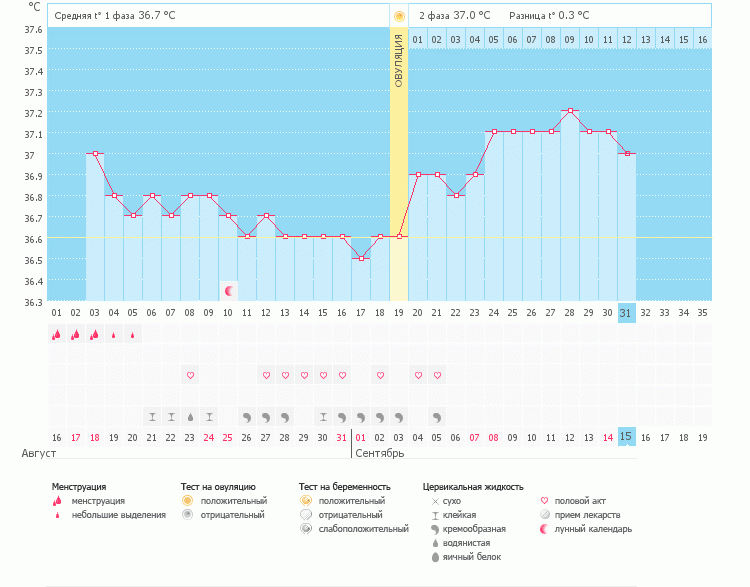Click the light discharge drop under cycle day 05
750x587 pixels.
pyautogui.click(x=133, y=335)
